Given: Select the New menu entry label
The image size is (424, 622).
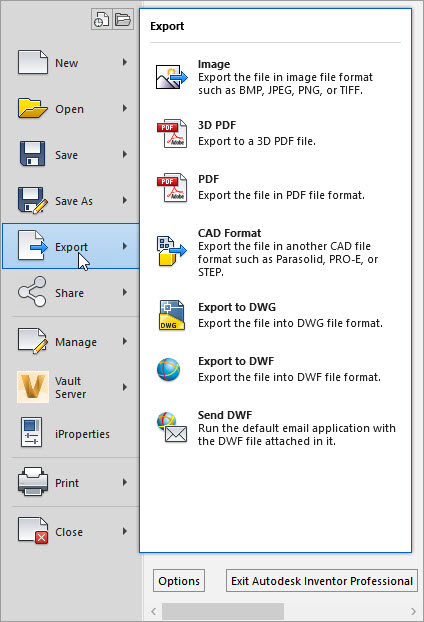Looking at the screenshot, I should 67,63.
